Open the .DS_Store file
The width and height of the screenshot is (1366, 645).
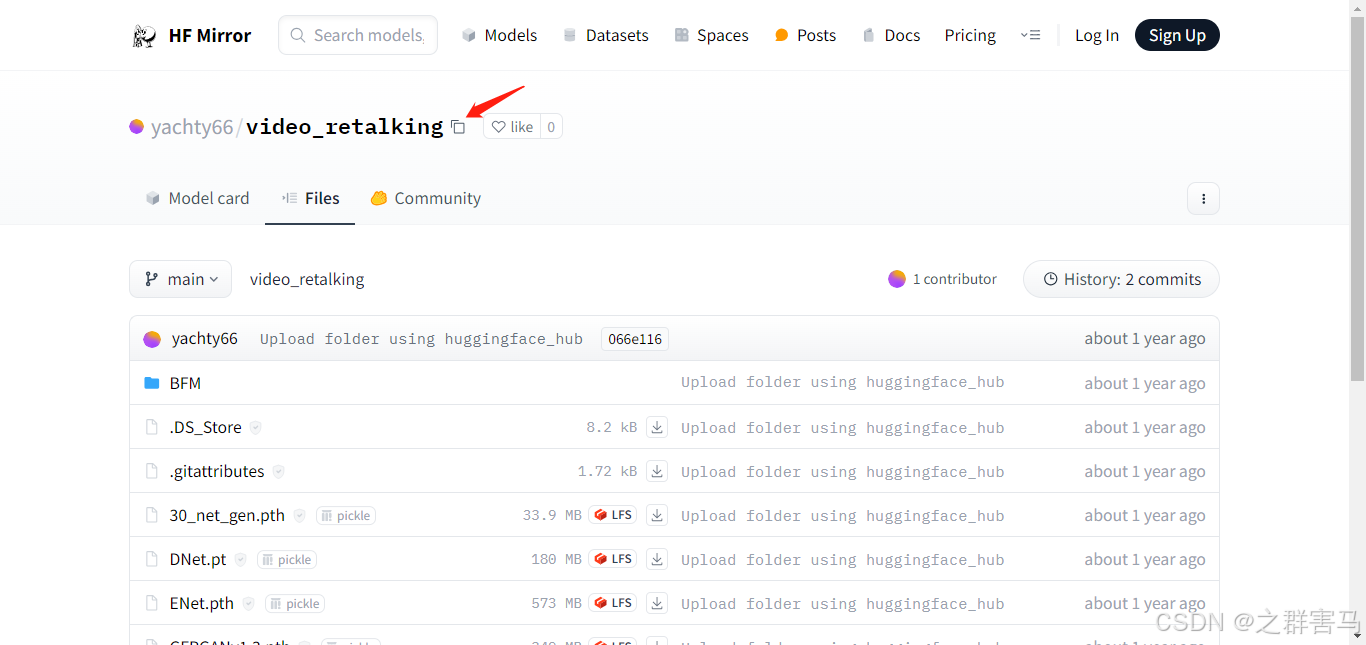[x=205, y=427]
